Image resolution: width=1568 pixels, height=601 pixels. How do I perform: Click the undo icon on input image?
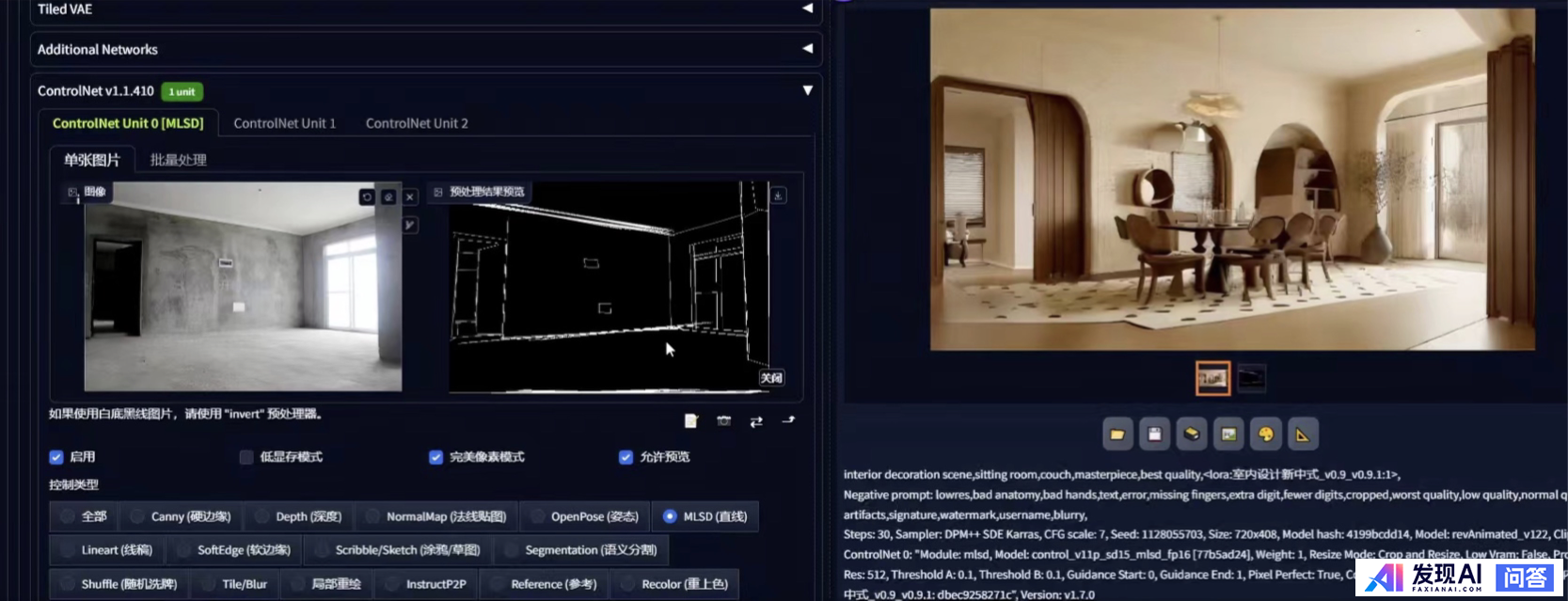(367, 197)
